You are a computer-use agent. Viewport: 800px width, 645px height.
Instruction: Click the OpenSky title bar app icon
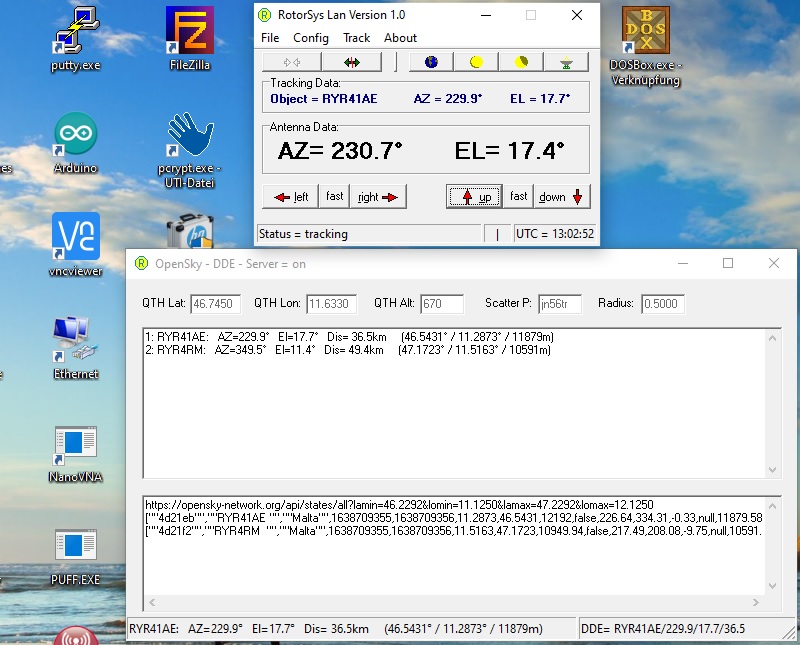(x=141, y=263)
